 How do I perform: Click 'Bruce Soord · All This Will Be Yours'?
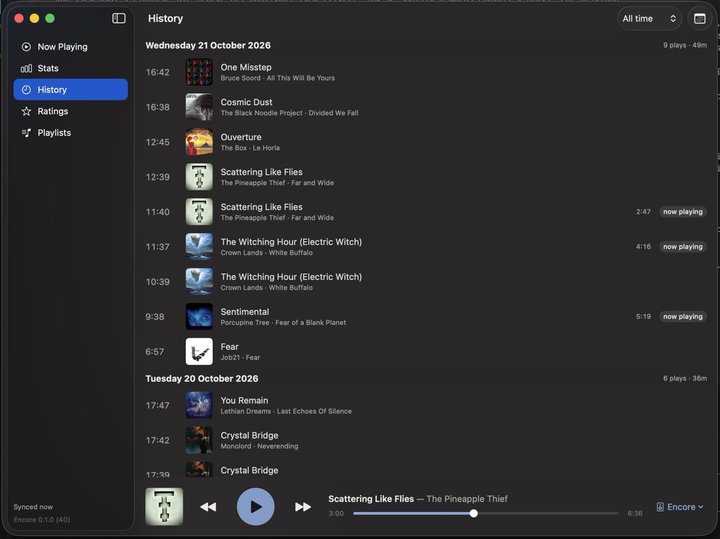(277, 78)
